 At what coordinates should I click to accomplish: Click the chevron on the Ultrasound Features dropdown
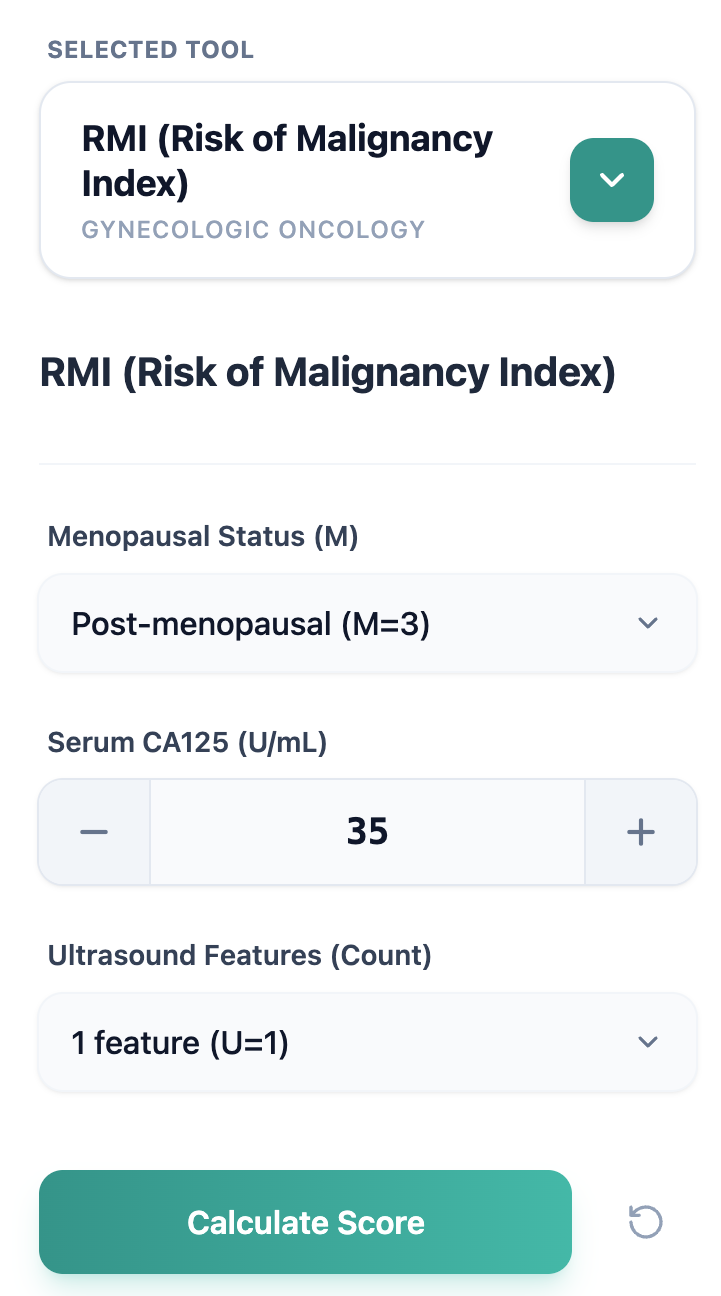[647, 1041]
